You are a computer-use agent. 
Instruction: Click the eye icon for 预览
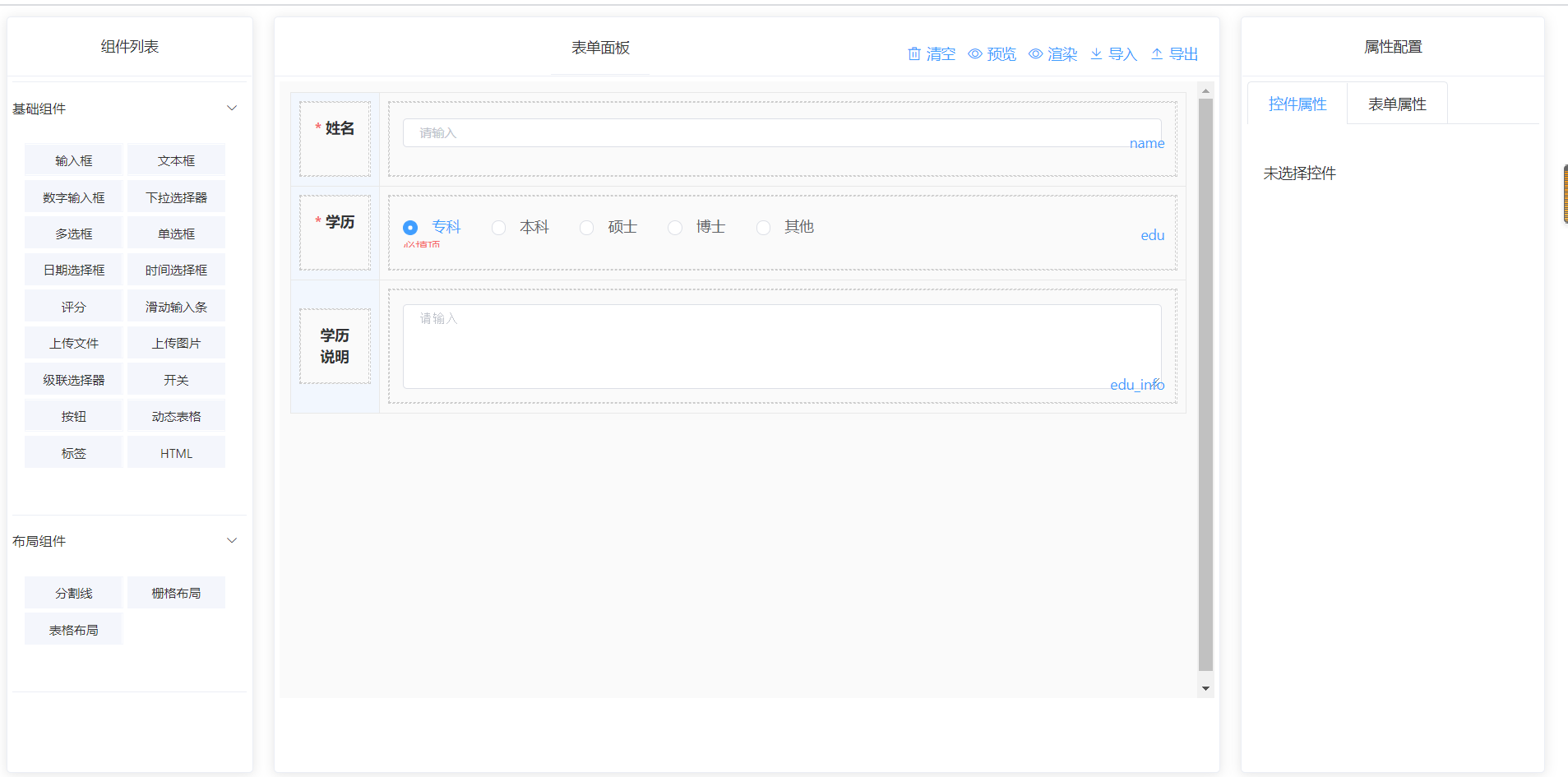point(975,54)
